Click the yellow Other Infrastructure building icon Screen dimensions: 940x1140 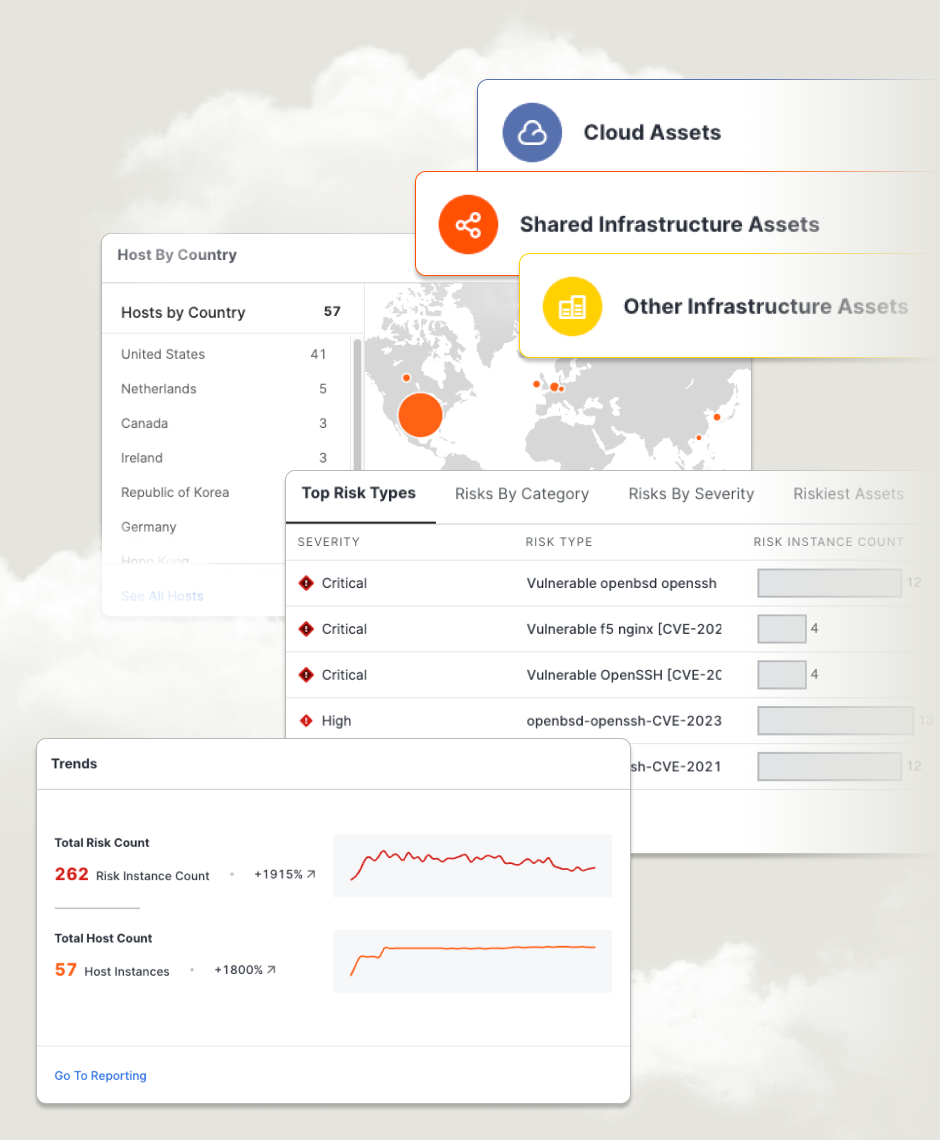[572, 307]
